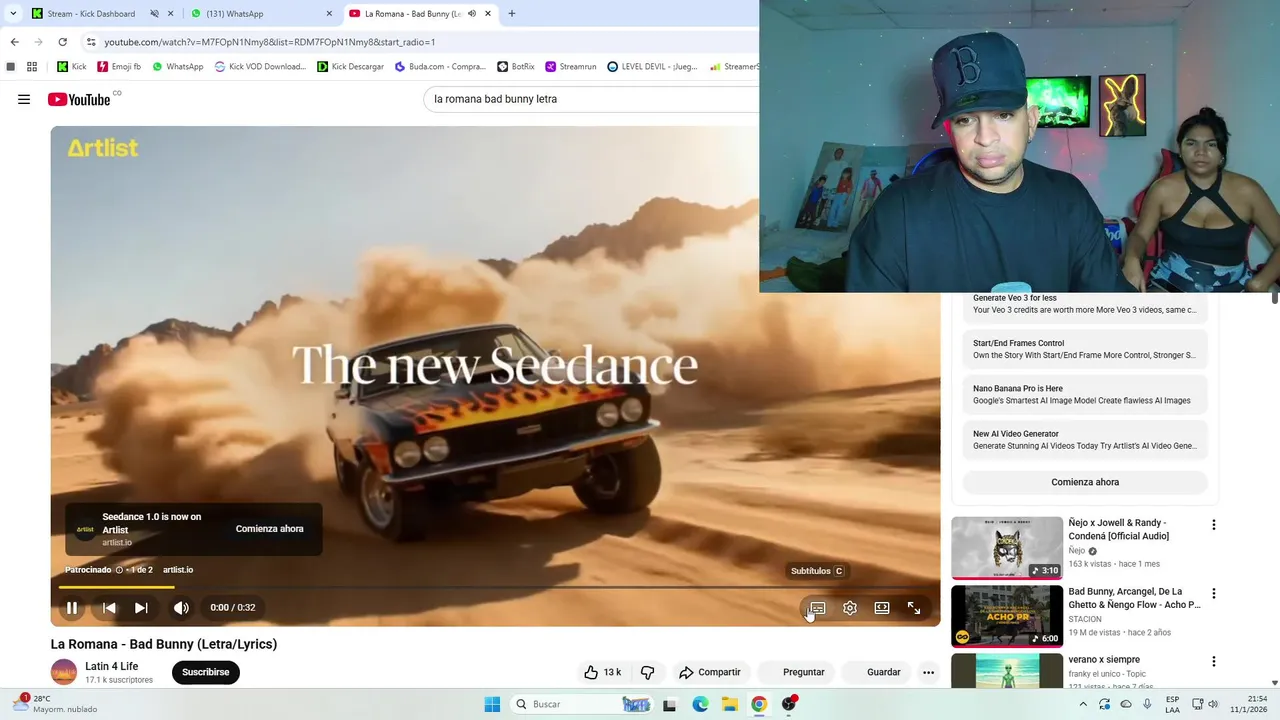The height and width of the screenshot is (720, 1280).
Task: Open the Acho PR video thumbnail
Action: [x=1007, y=616]
